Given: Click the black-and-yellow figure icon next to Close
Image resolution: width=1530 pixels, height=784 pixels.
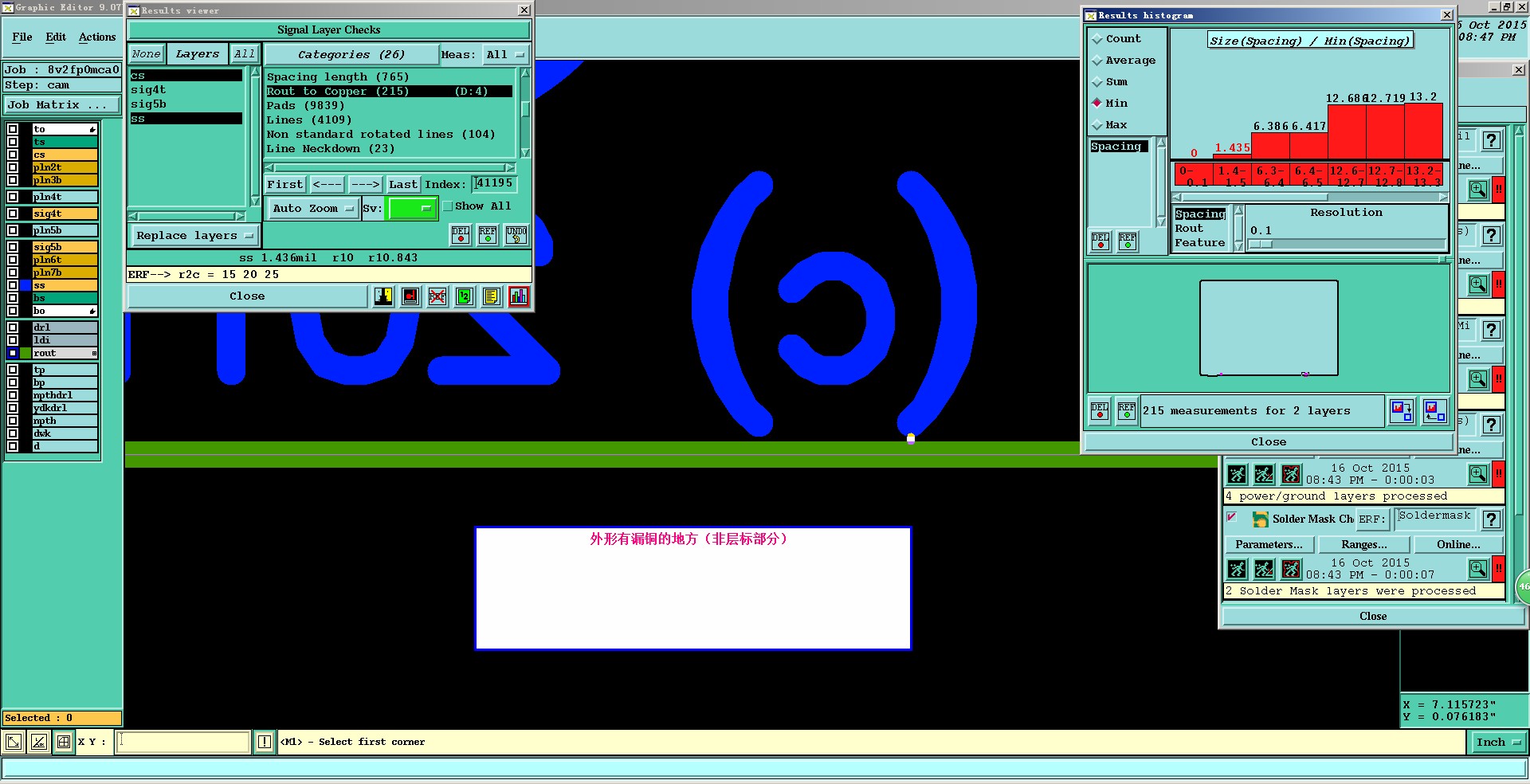Looking at the screenshot, I should 383,296.
